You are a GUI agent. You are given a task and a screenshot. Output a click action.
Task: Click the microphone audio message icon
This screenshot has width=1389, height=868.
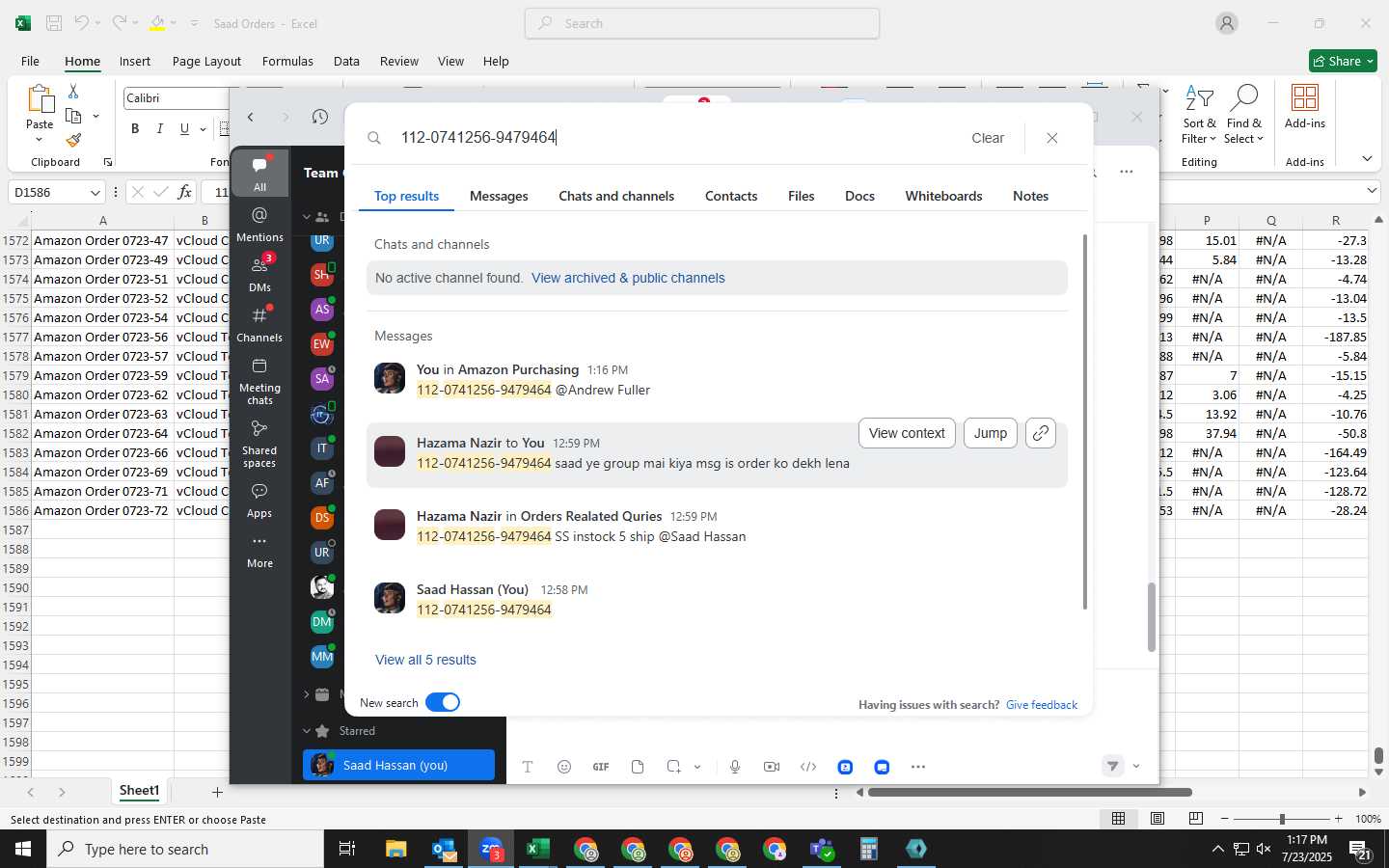click(x=735, y=767)
